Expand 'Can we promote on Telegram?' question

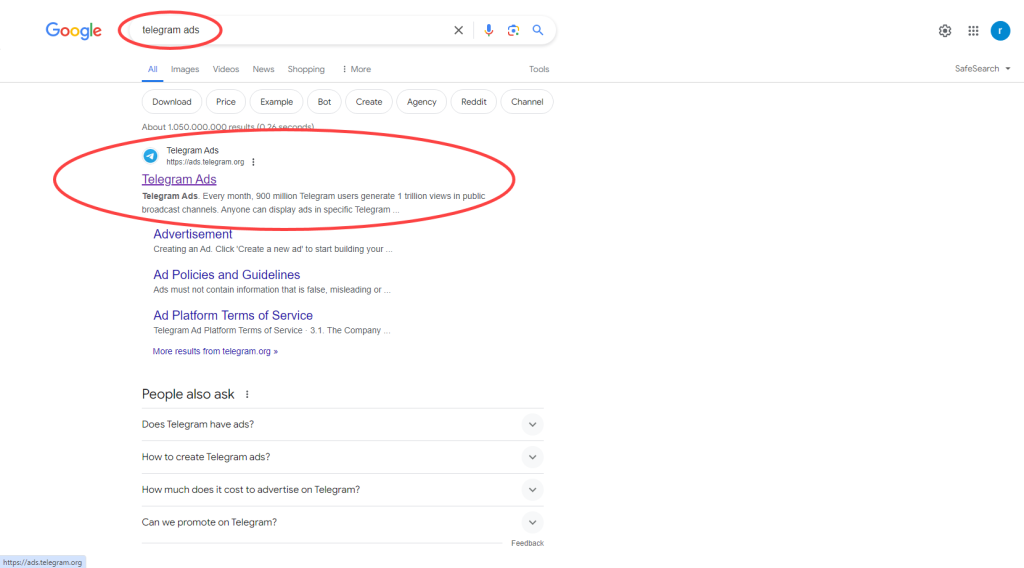pos(342,522)
